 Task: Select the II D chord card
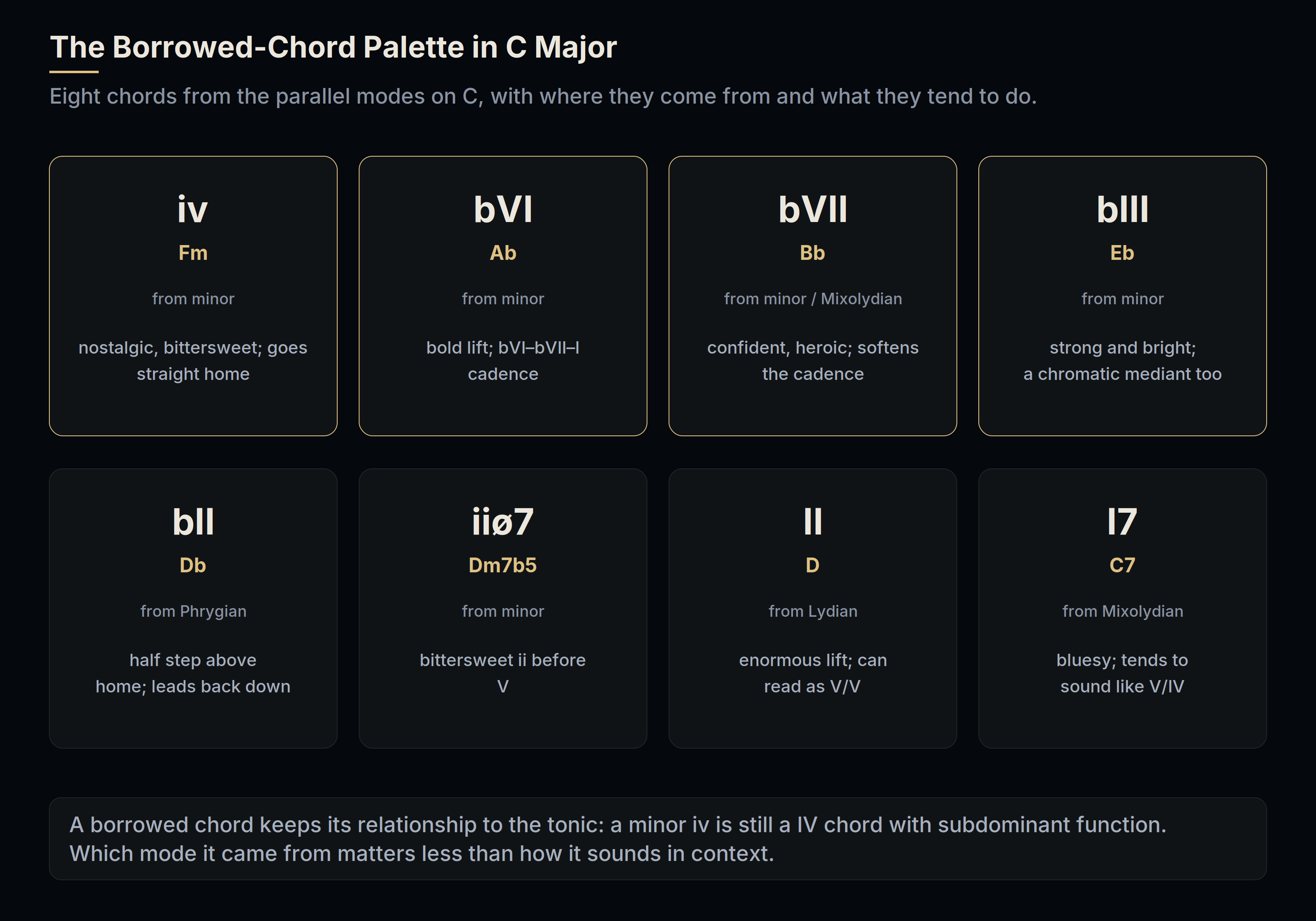pos(813,608)
